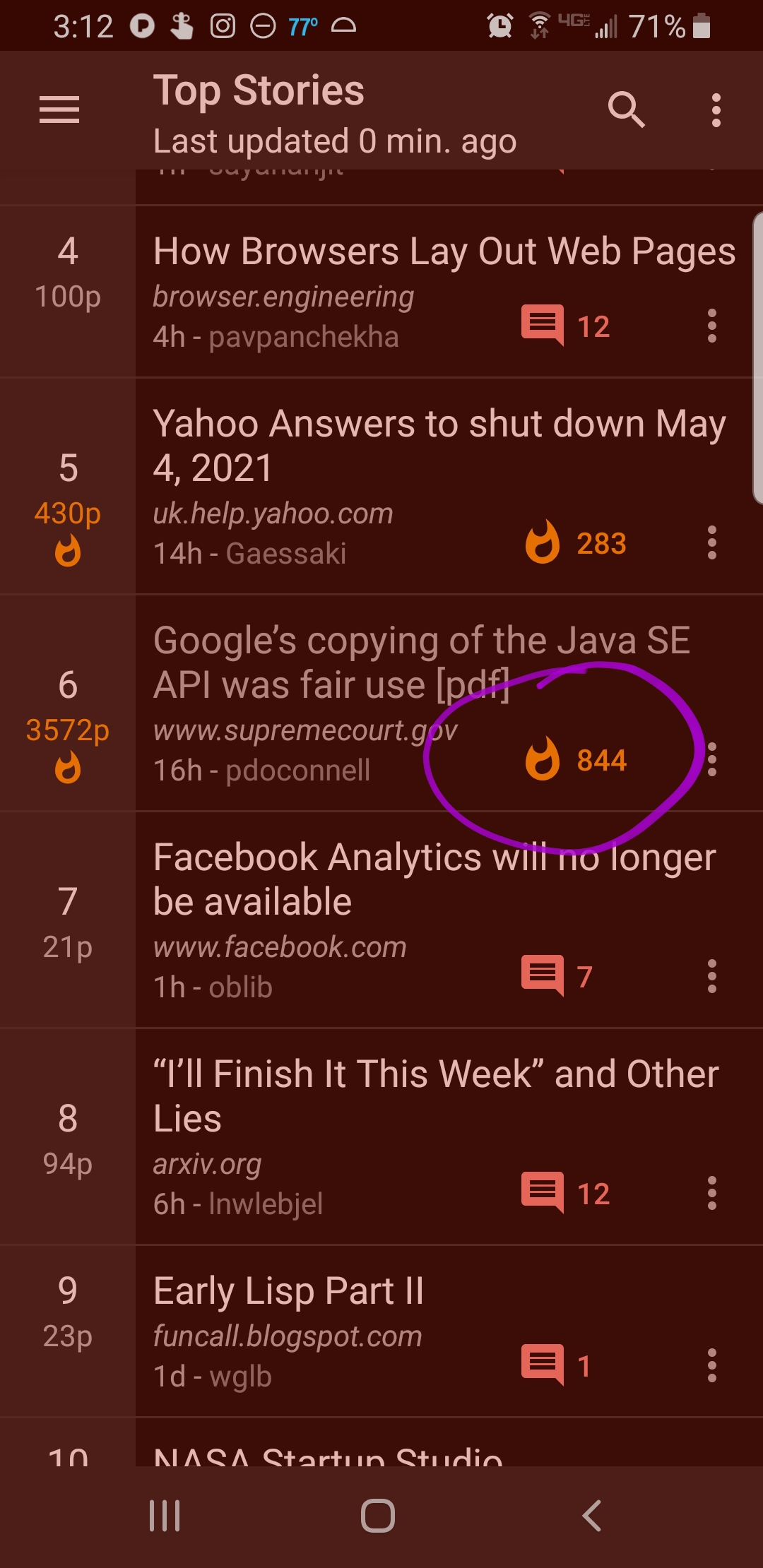Open the 844 comments on Java SE story
The height and width of the screenshot is (1568, 763).
click(x=575, y=760)
